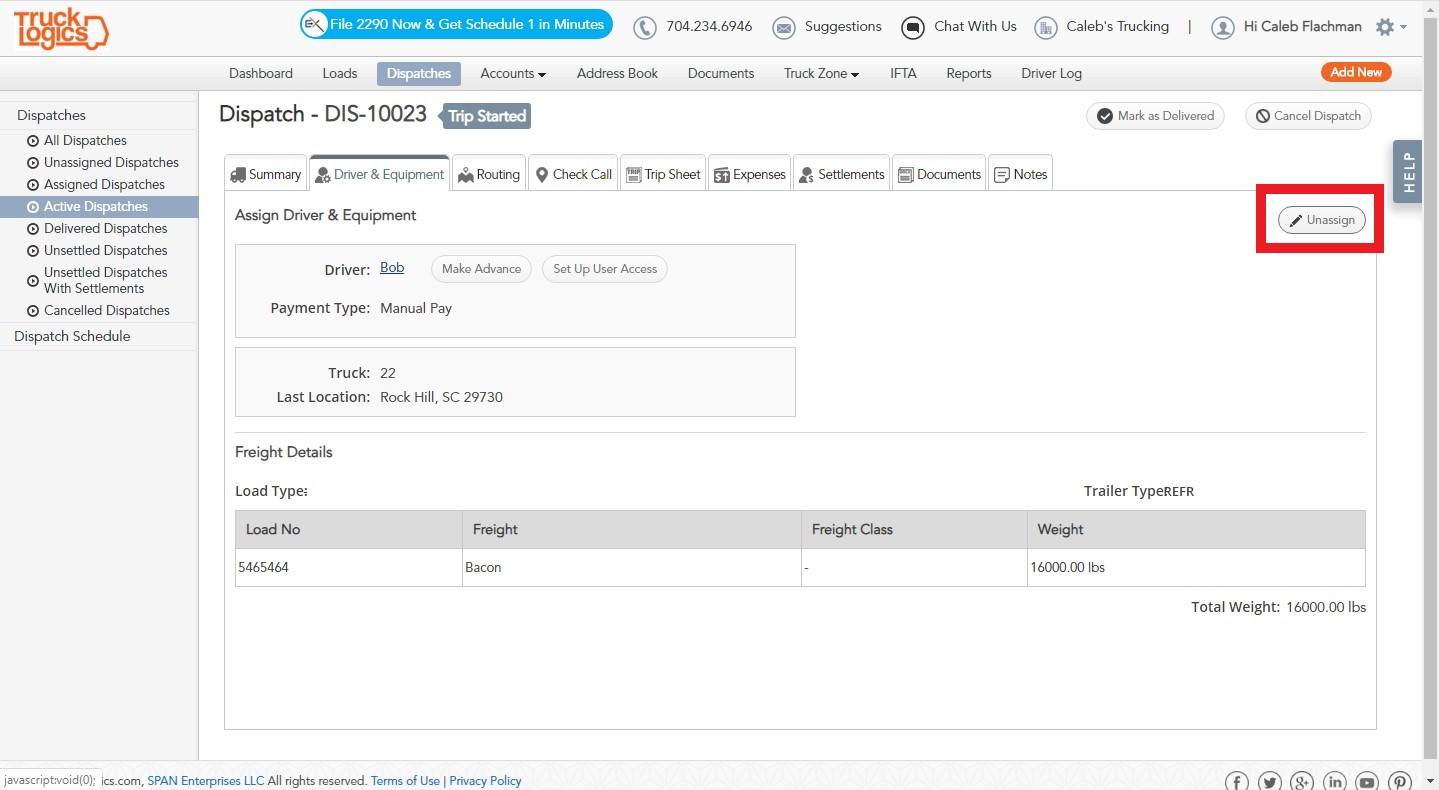Switch to the Routing tab
Image resolution: width=1439 pixels, height=790 pixels.
[489, 173]
